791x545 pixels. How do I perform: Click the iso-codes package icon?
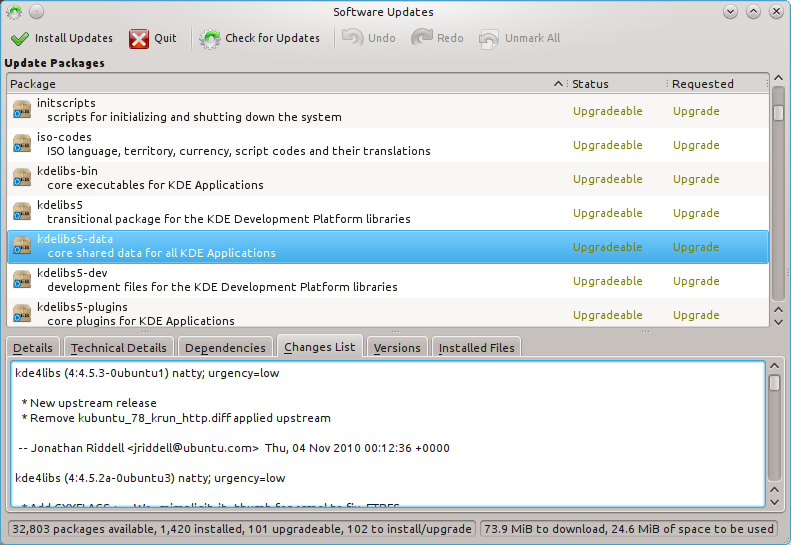pyautogui.click(x=22, y=144)
